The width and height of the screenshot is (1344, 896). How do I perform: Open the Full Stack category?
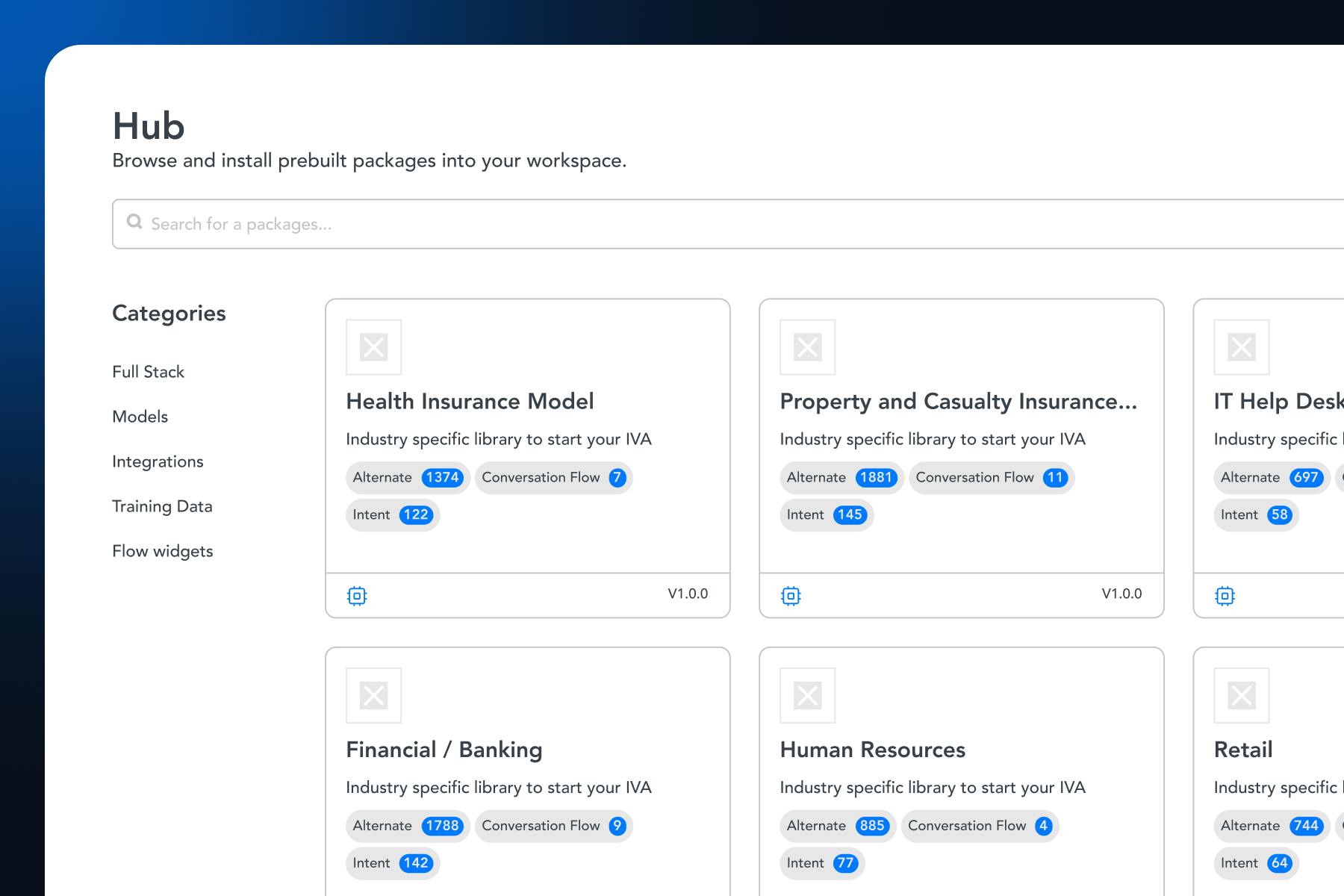click(148, 372)
